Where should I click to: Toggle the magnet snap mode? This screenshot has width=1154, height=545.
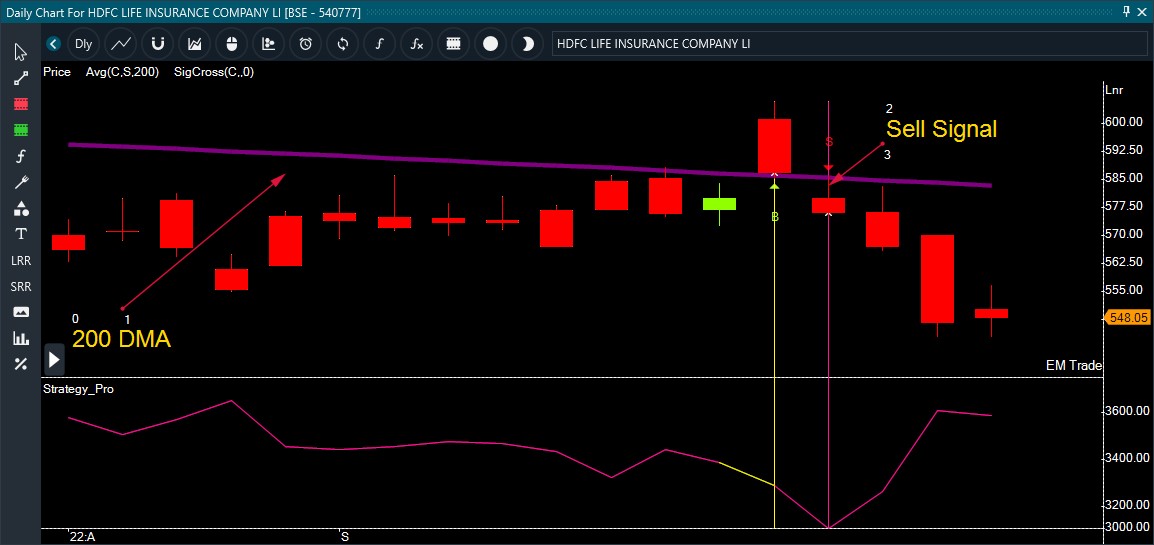tap(157, 44)
